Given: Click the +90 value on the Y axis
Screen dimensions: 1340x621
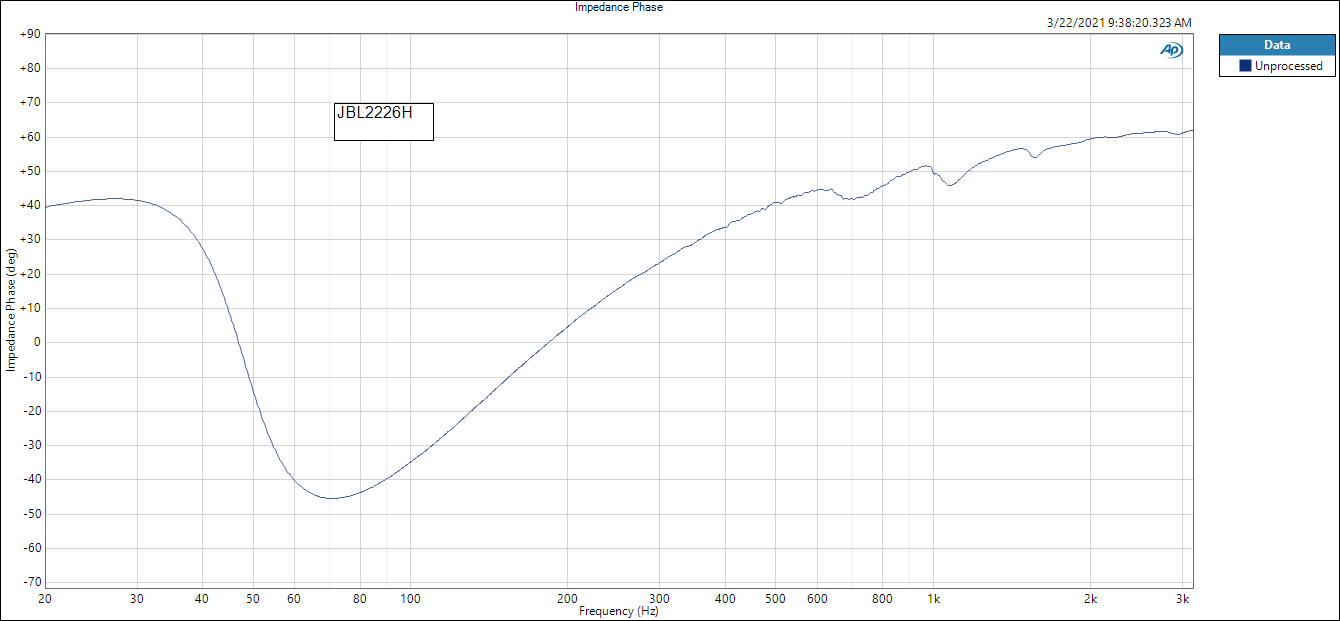Looking at the screenshot, I should pyautogui.click(x=29, y=34).
